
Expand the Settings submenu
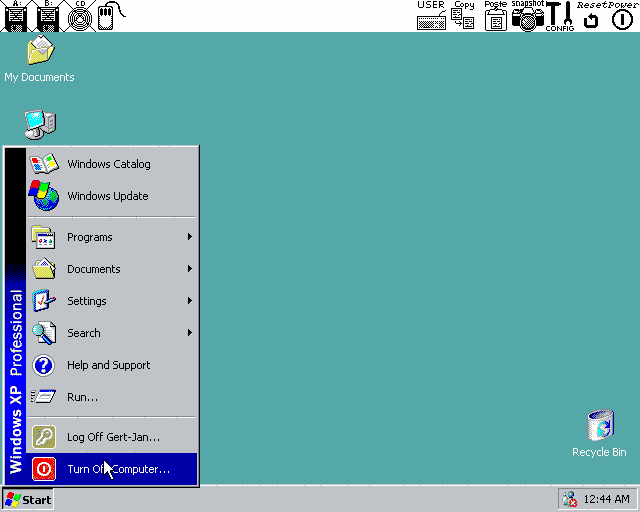112,301
